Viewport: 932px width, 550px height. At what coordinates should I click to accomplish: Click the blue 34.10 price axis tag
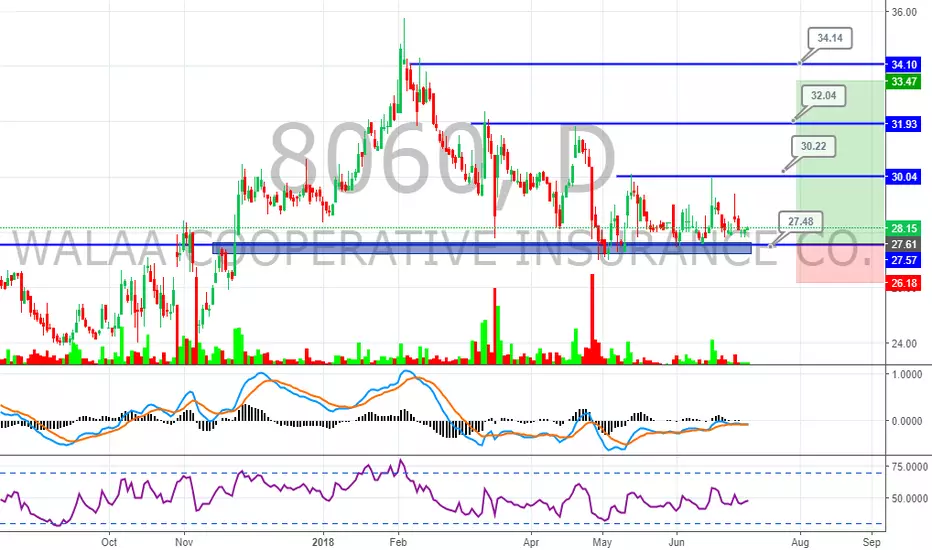(x=903, y=64)
